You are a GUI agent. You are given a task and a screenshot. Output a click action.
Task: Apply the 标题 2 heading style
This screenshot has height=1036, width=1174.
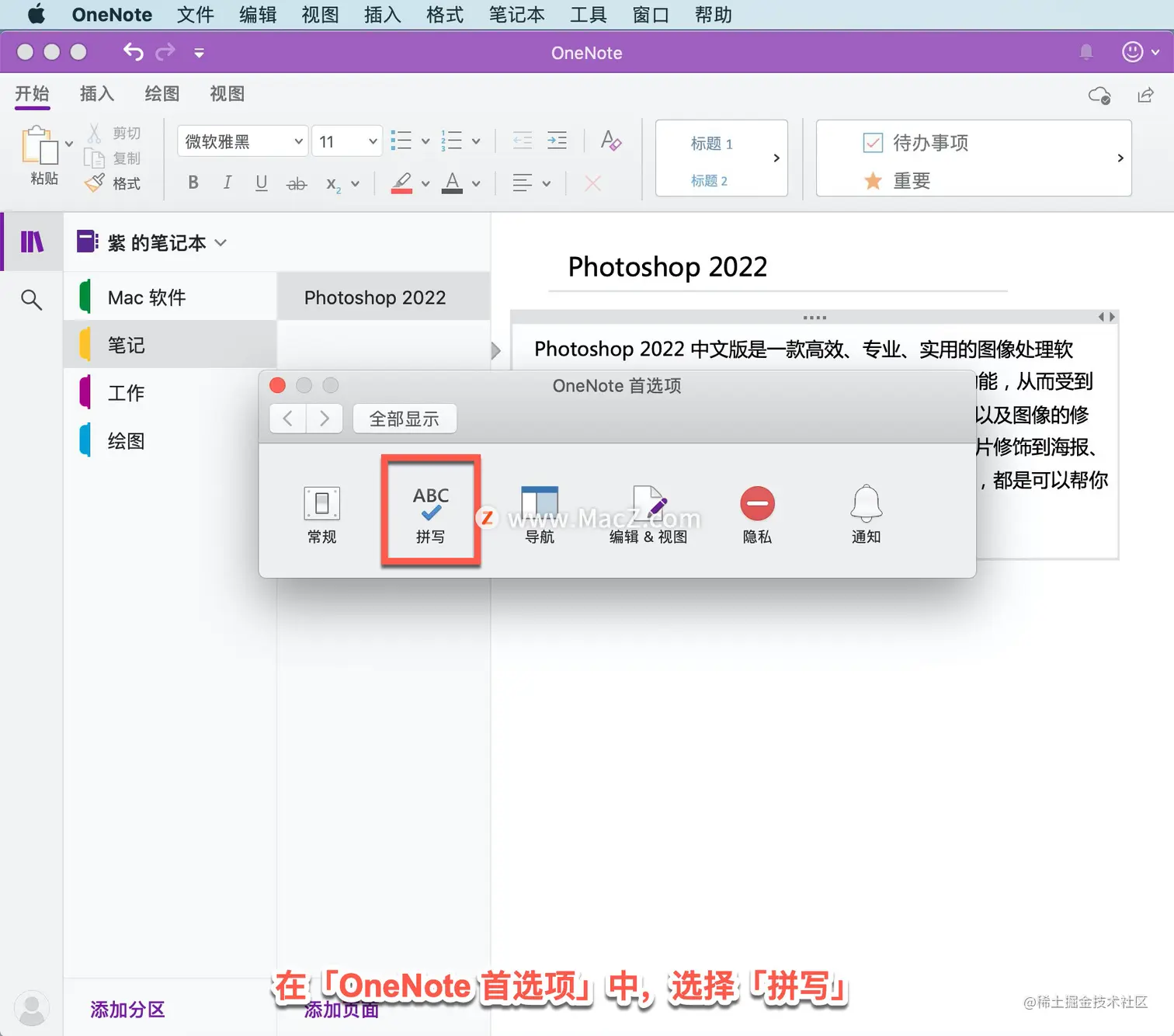(710, 181)
